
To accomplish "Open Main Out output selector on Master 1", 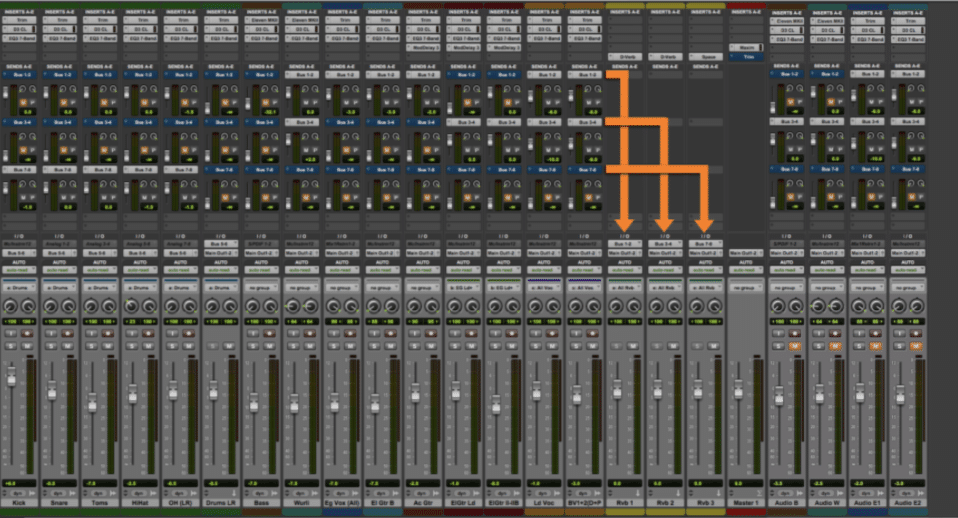I will click(x=745, y=253).
